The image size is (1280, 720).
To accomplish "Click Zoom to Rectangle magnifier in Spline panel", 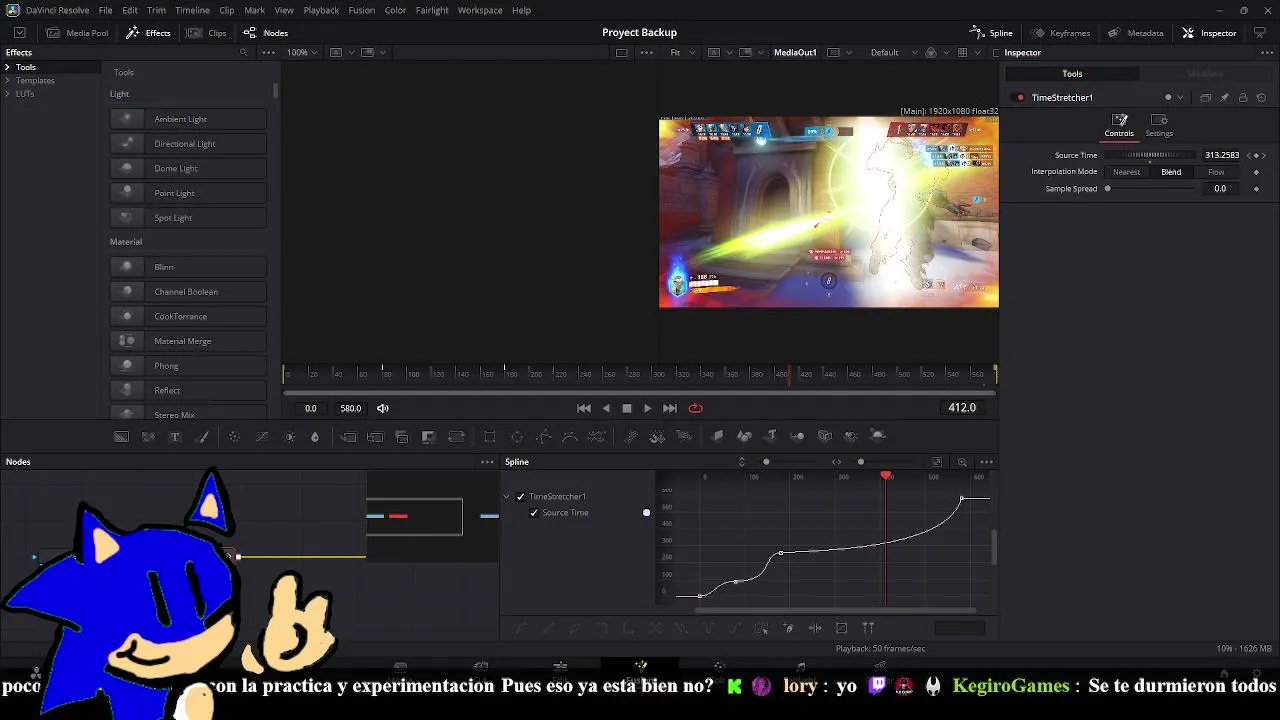I will point(962,462).
